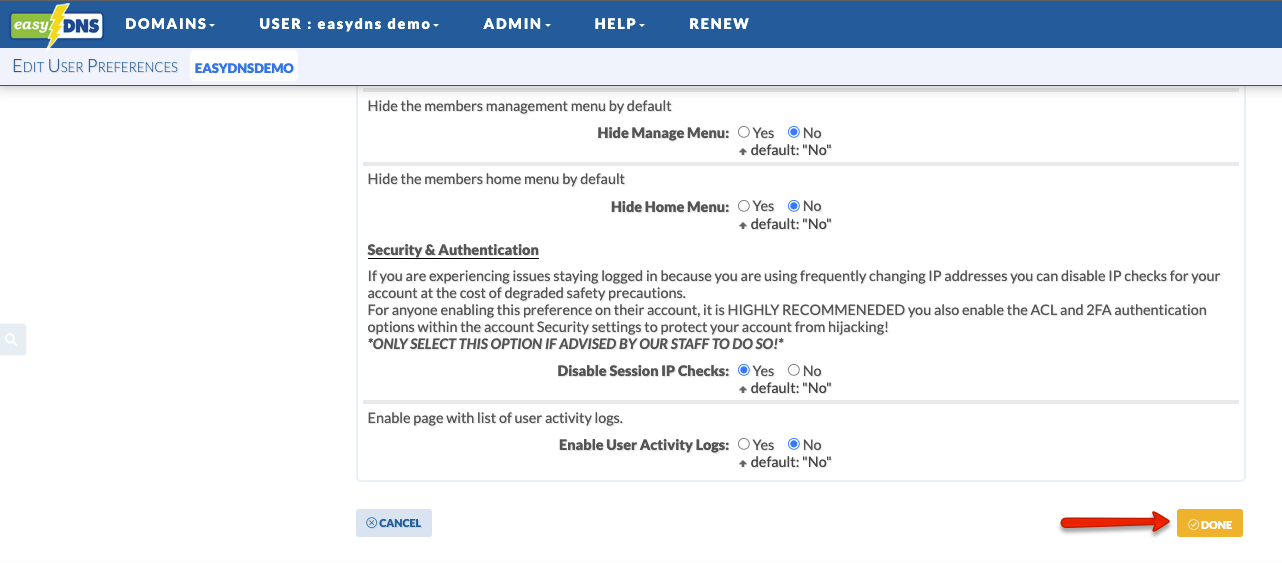Screen dimensions: 1282x563
Task: Click the easyDNS logo icon
Action: [x=57, y=25]
